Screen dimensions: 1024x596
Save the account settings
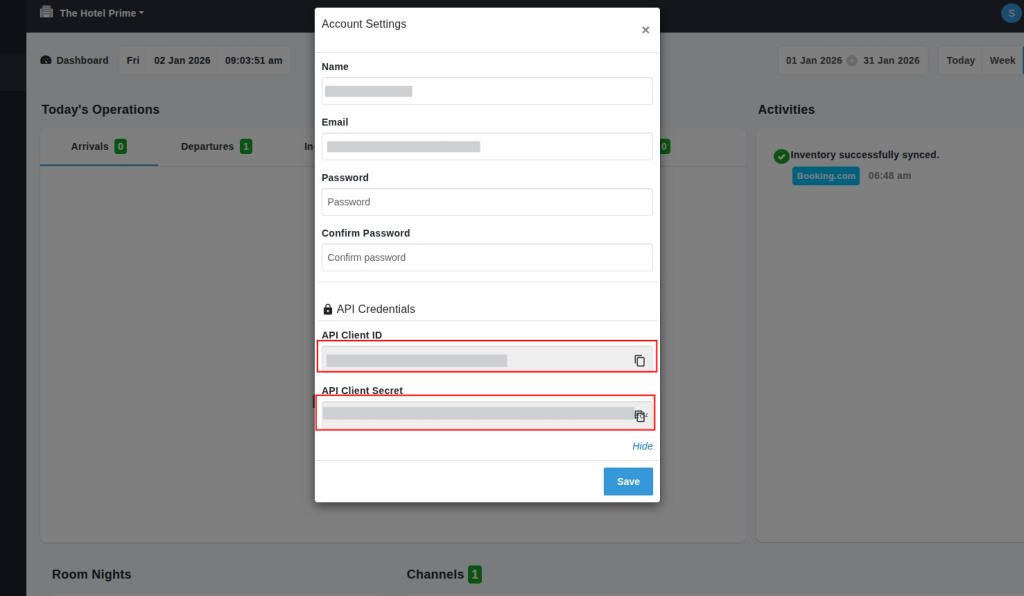tap(628, 481)
